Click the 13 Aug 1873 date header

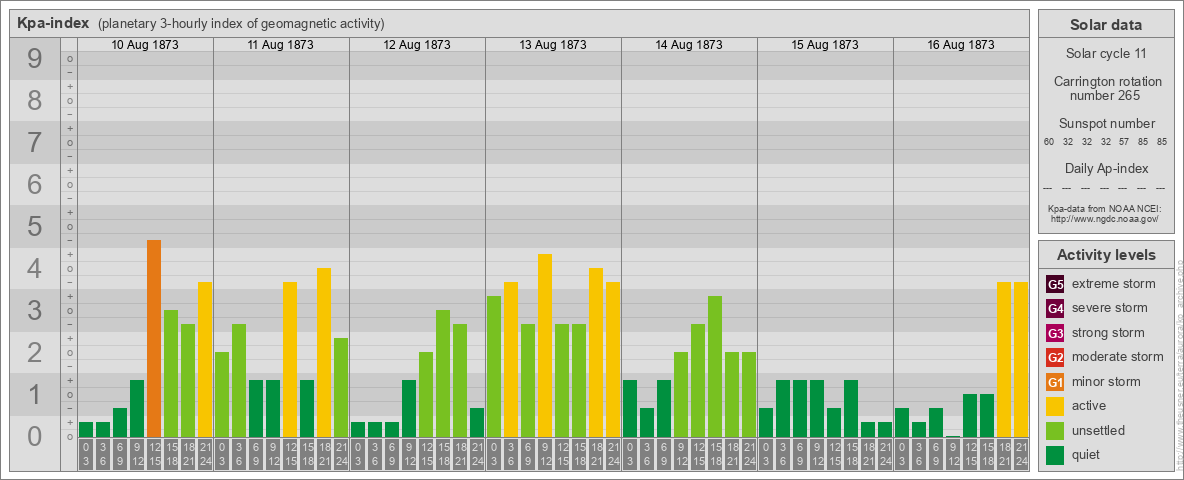(553, 45)
